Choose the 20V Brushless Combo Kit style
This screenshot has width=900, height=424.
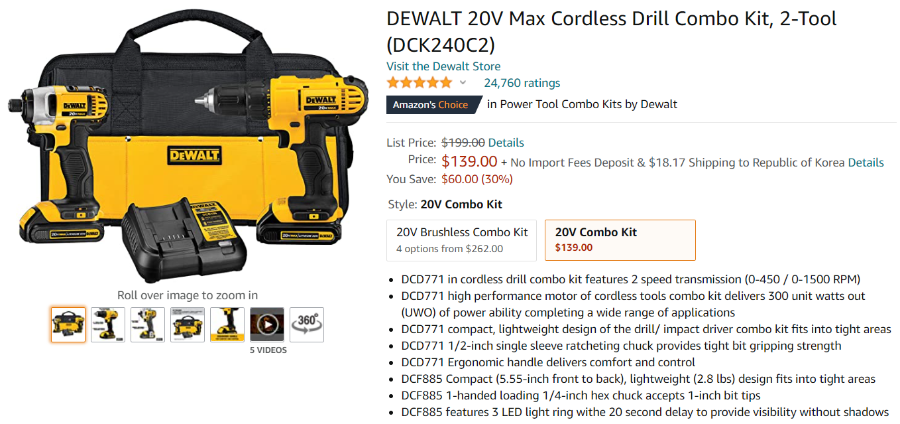pos(461,240)
